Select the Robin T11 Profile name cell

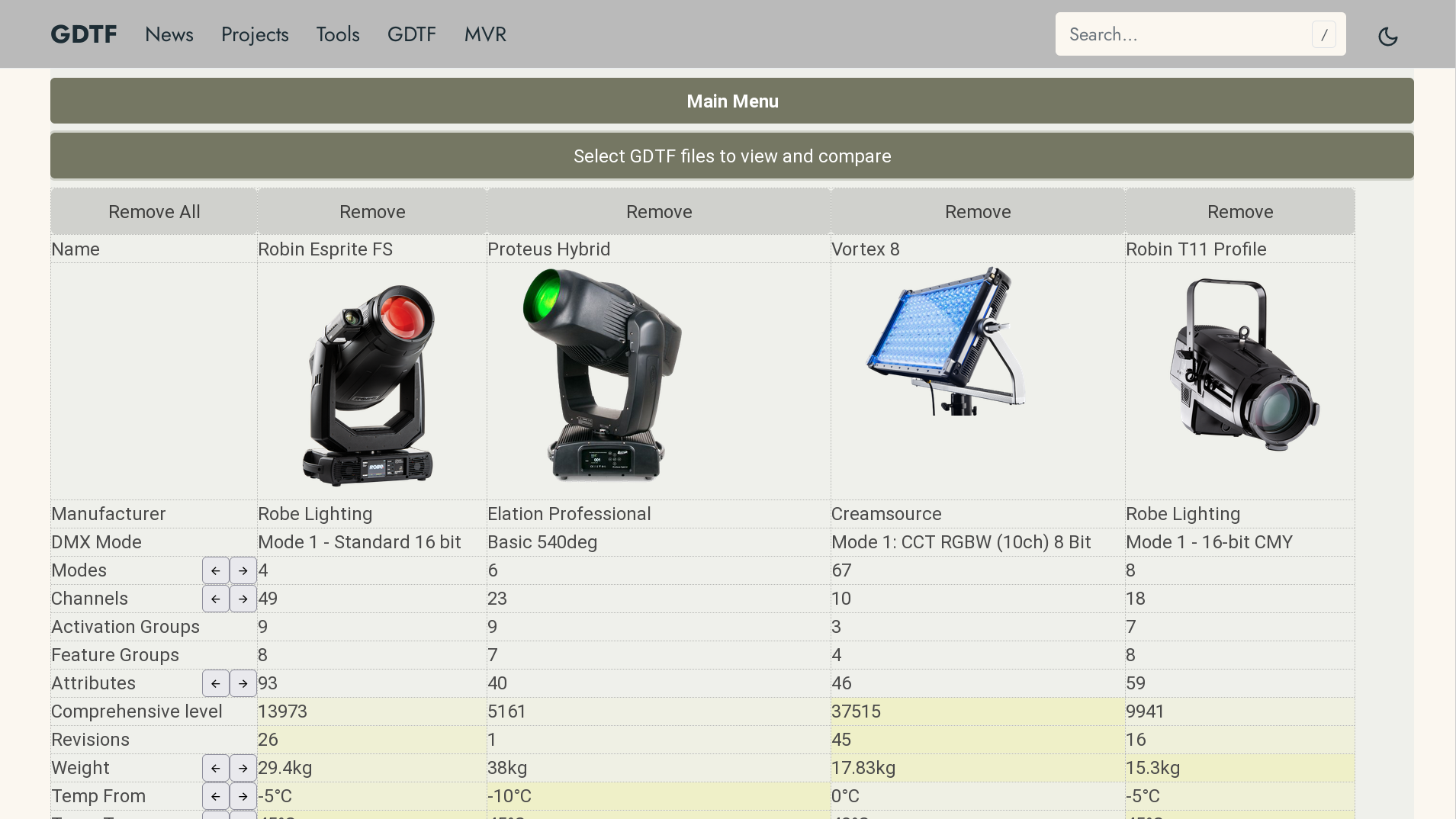point(1240,249)
